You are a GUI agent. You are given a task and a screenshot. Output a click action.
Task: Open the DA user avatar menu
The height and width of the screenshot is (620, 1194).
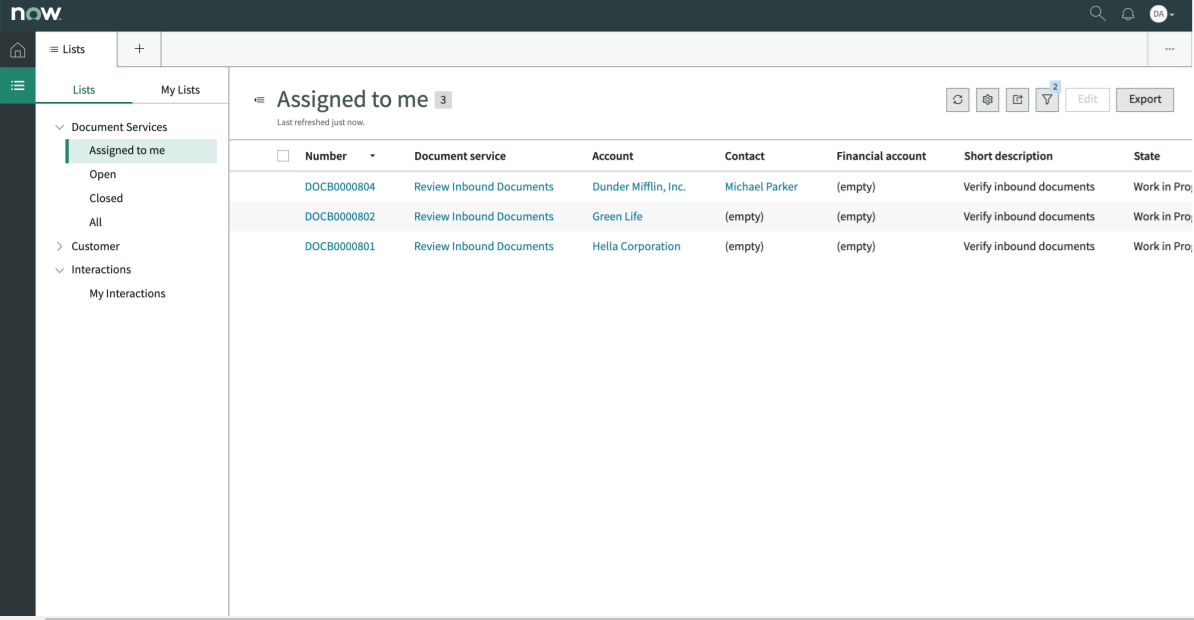(1160, 14)
